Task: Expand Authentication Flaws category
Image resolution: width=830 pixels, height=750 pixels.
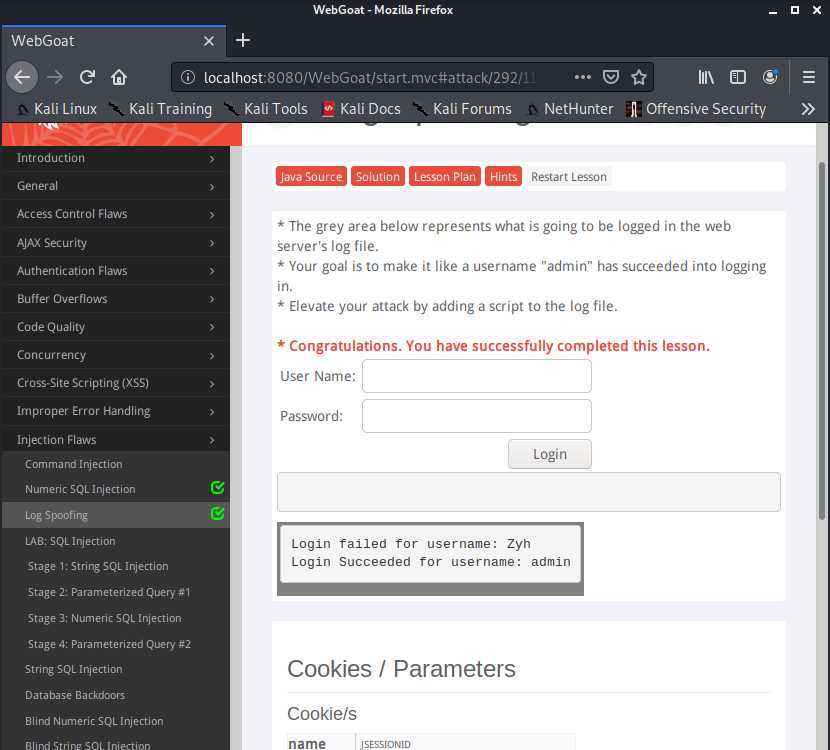Action: click(x=115, y=271)
